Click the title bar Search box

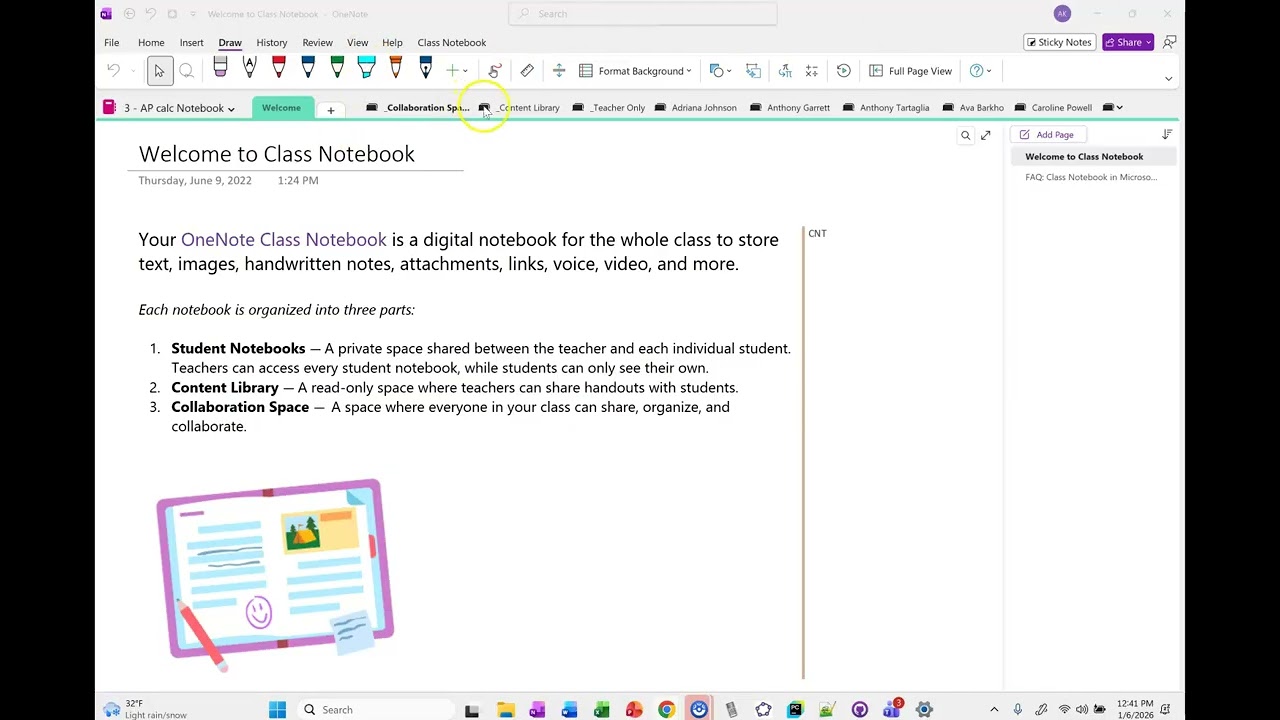pyautogui.click(x=643, y=14)
